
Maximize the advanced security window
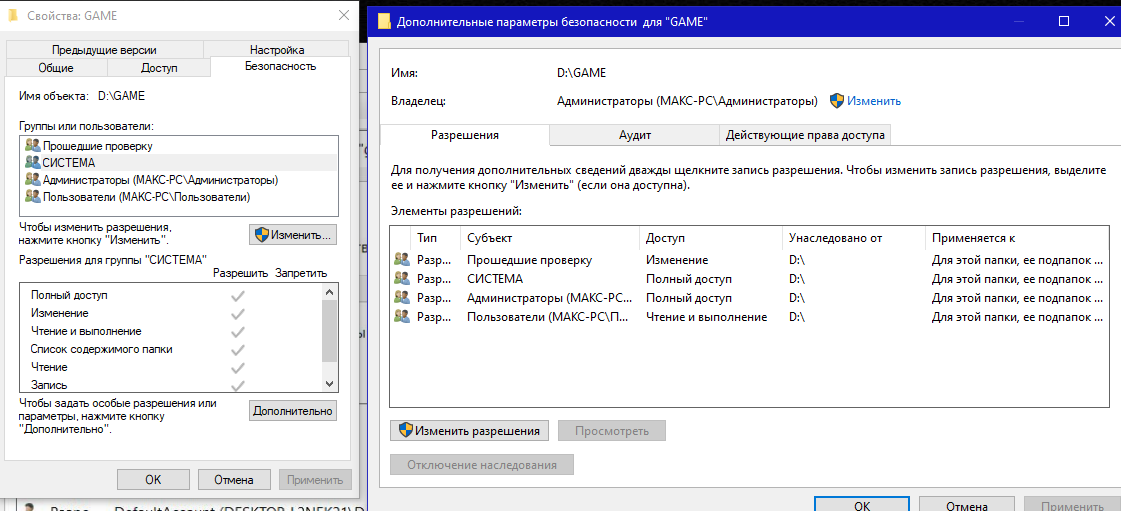[1064, 21]
